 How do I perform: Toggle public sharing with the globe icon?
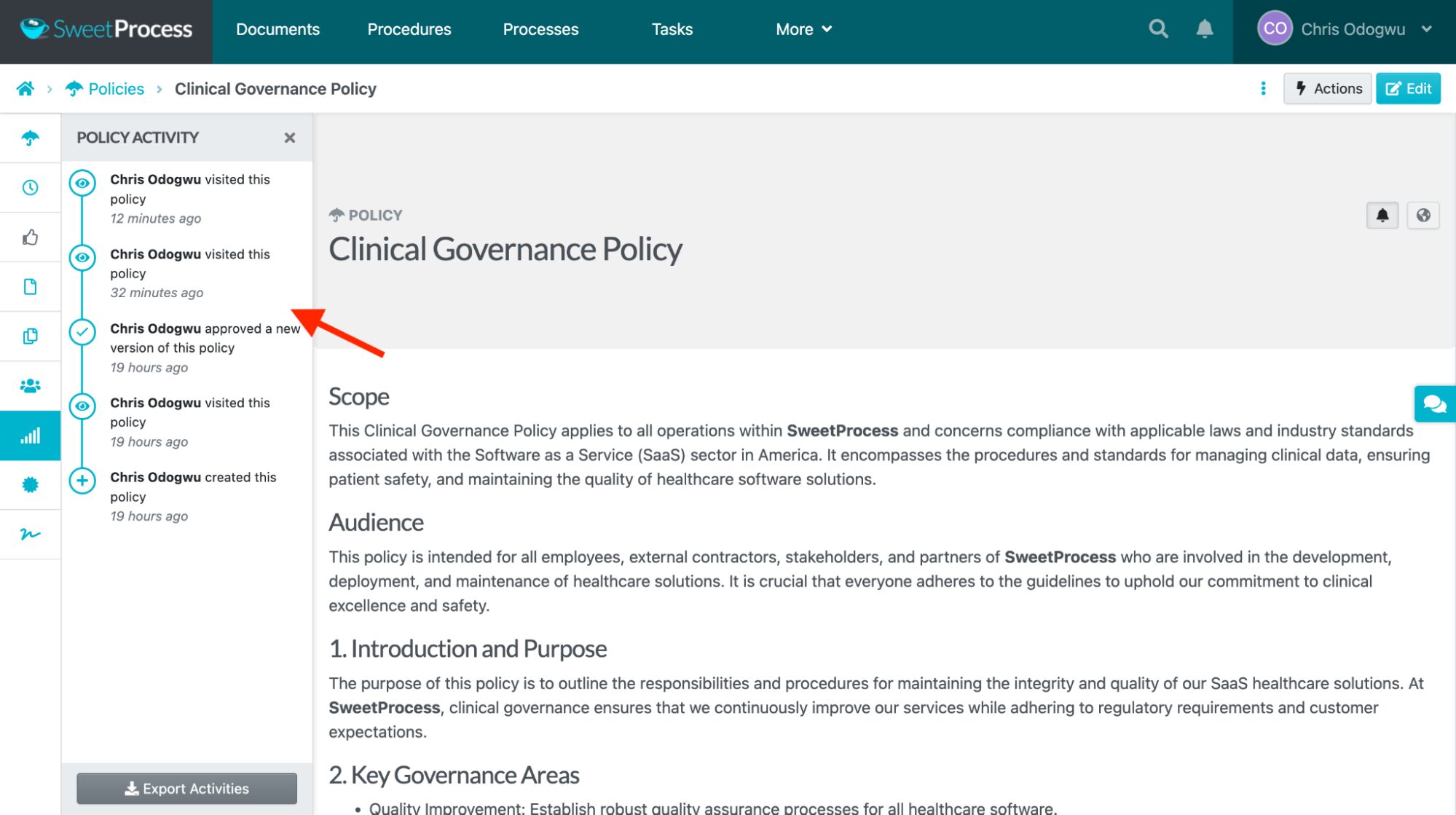[x=1423, y=215]
